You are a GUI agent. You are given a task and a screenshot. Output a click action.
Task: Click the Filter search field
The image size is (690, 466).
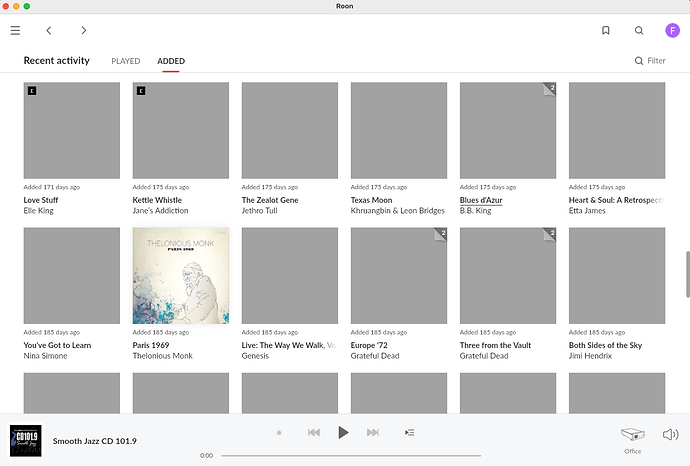click(x=650, y=61)
